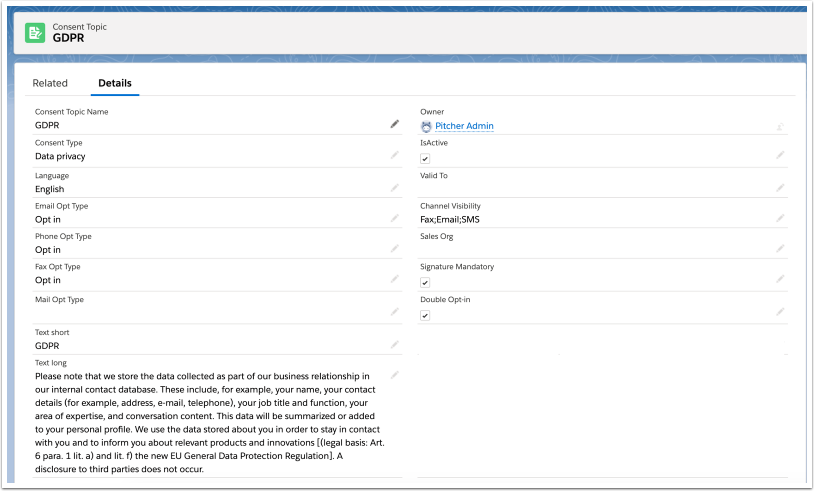This screenshot has height=491, width=814.
Task: Click the Consent Topic header icon
Action: click(35, 33)
